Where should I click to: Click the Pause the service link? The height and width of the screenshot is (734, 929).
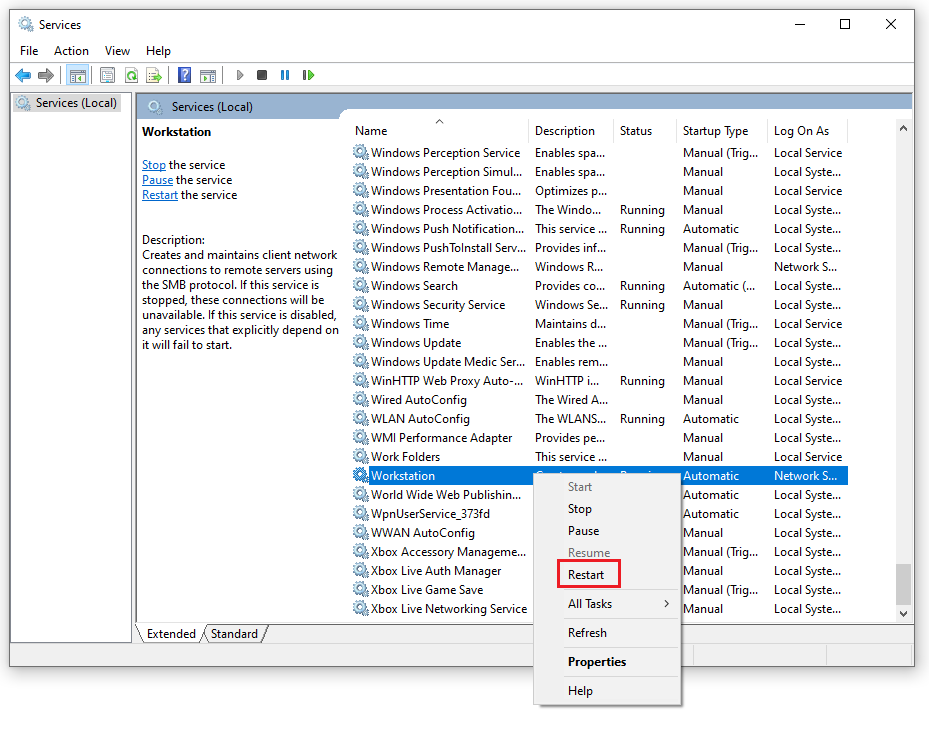(158, 180)
